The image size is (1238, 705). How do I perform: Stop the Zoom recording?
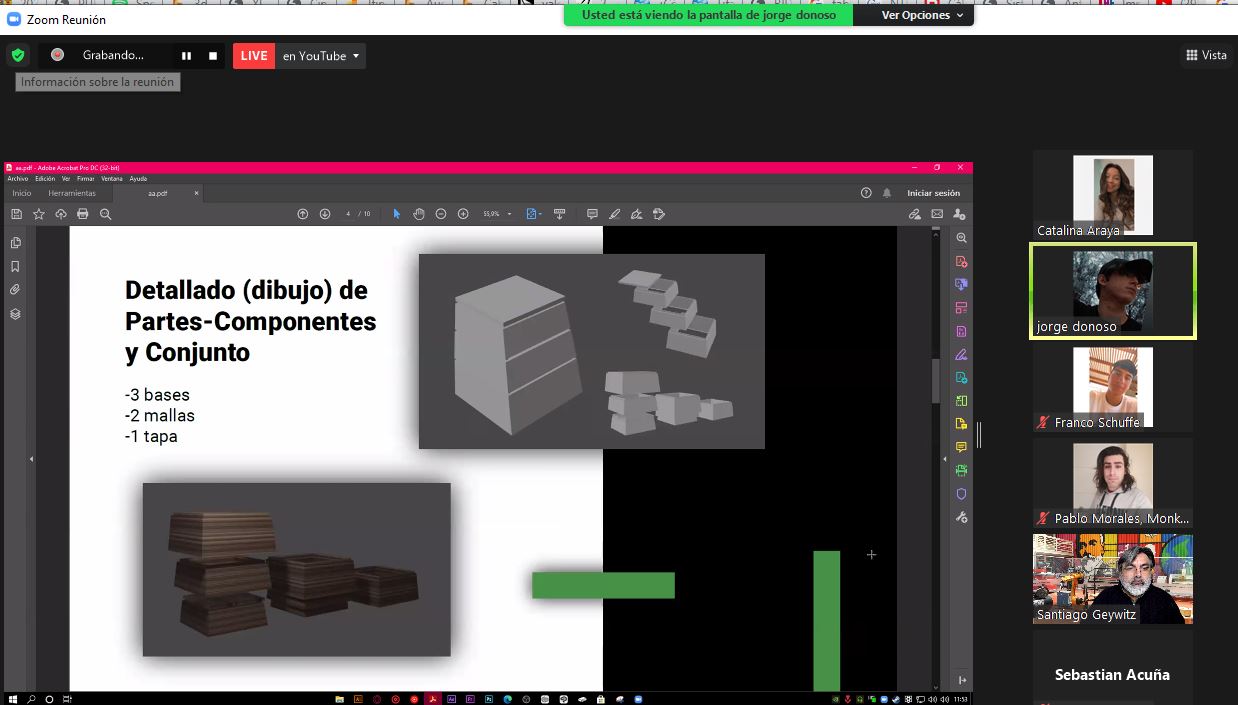(213, 56)
